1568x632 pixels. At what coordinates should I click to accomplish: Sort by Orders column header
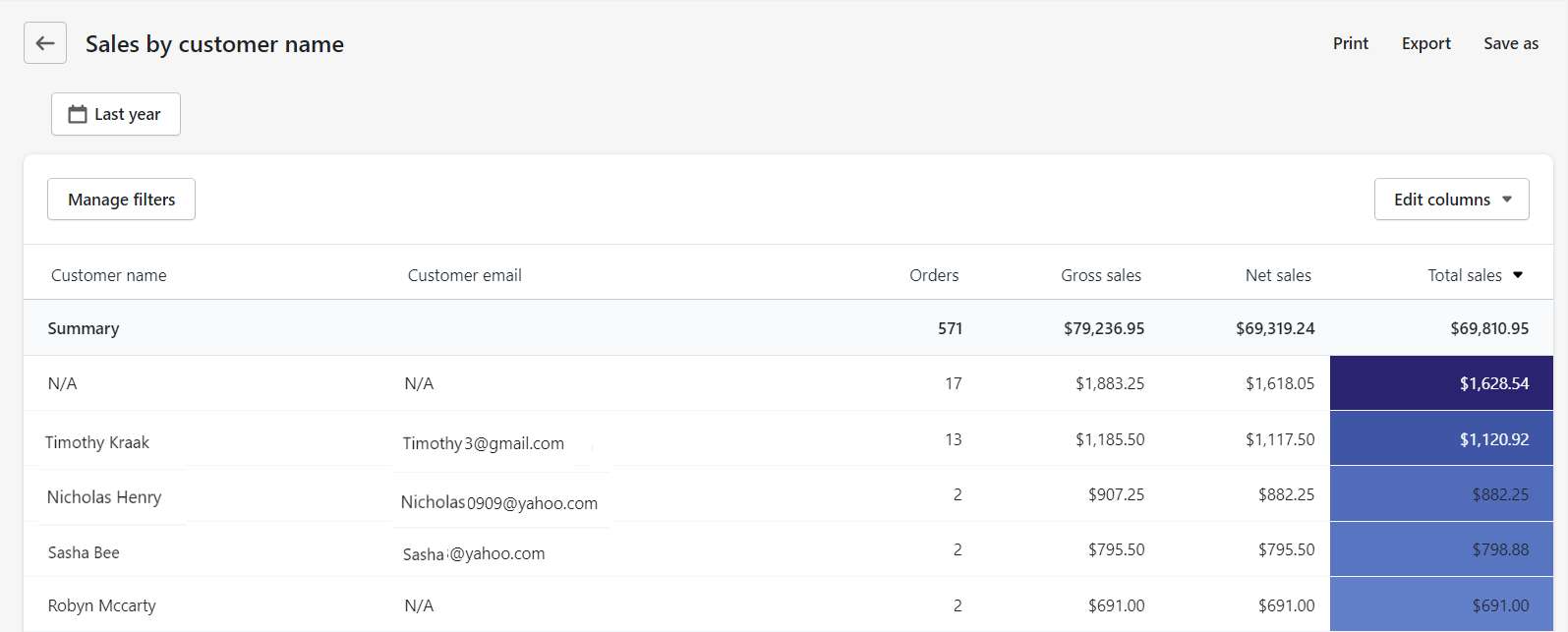934,275
